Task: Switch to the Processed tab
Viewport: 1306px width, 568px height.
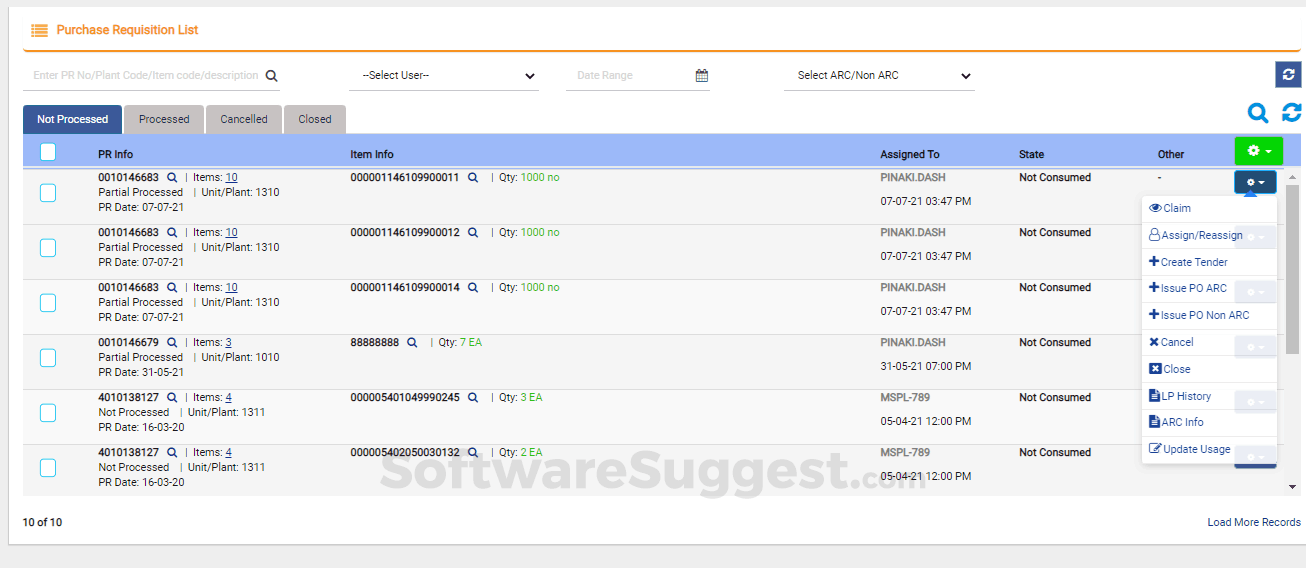Action: [x=164, y=119]
